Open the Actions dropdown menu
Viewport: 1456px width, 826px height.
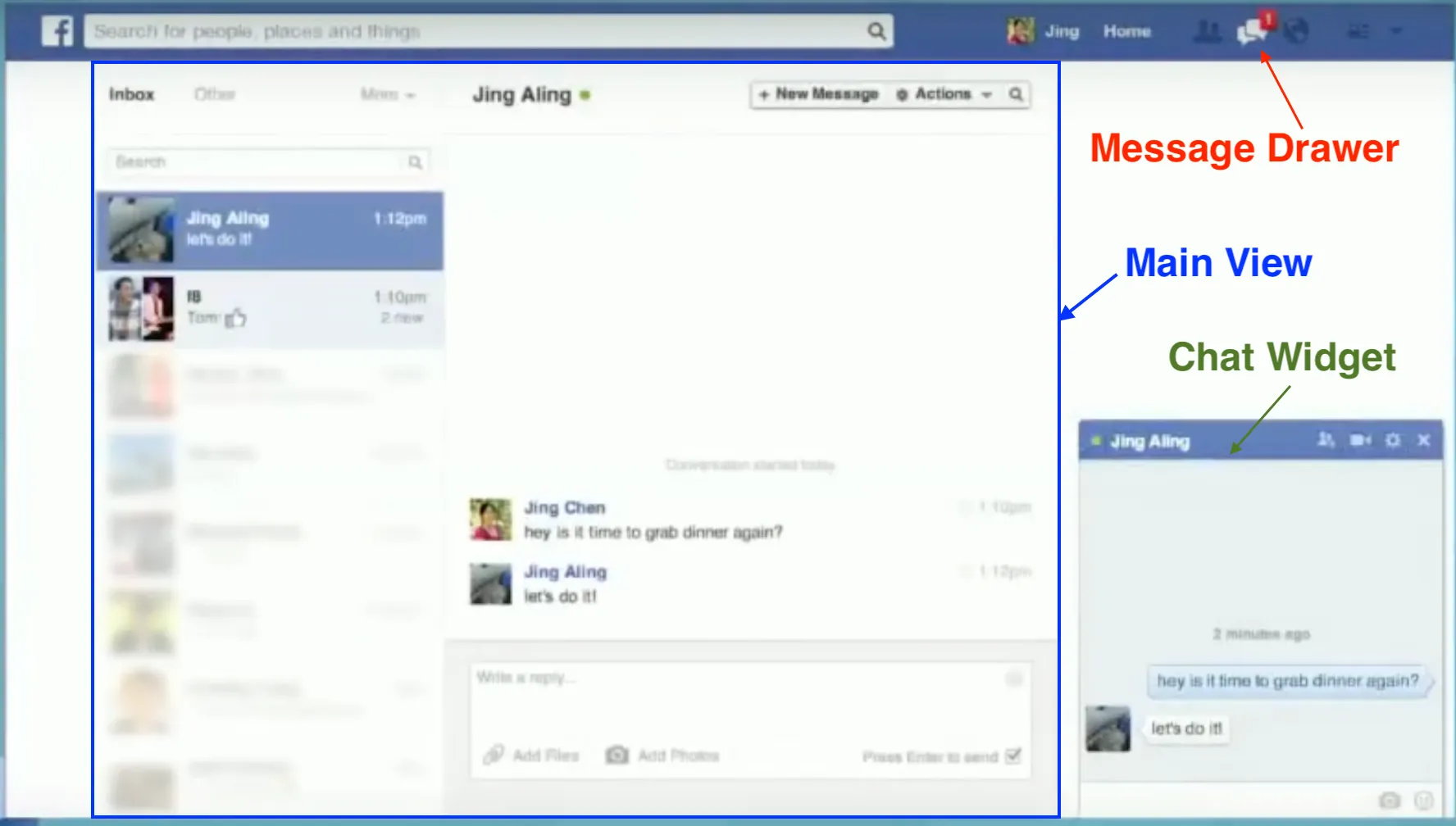click(x=944, y=94)
